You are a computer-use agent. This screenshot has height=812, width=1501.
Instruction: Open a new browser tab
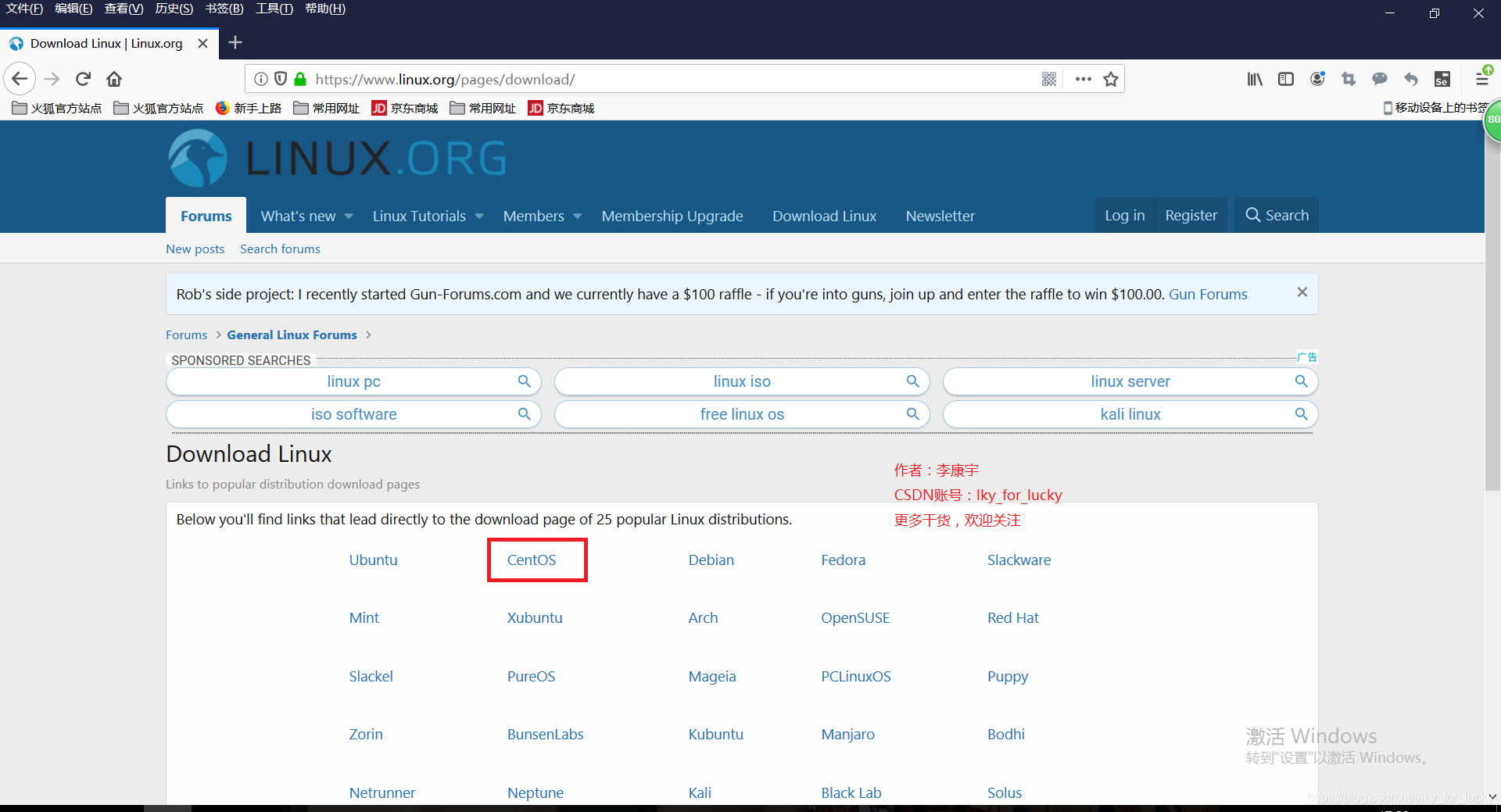[235, 43]
